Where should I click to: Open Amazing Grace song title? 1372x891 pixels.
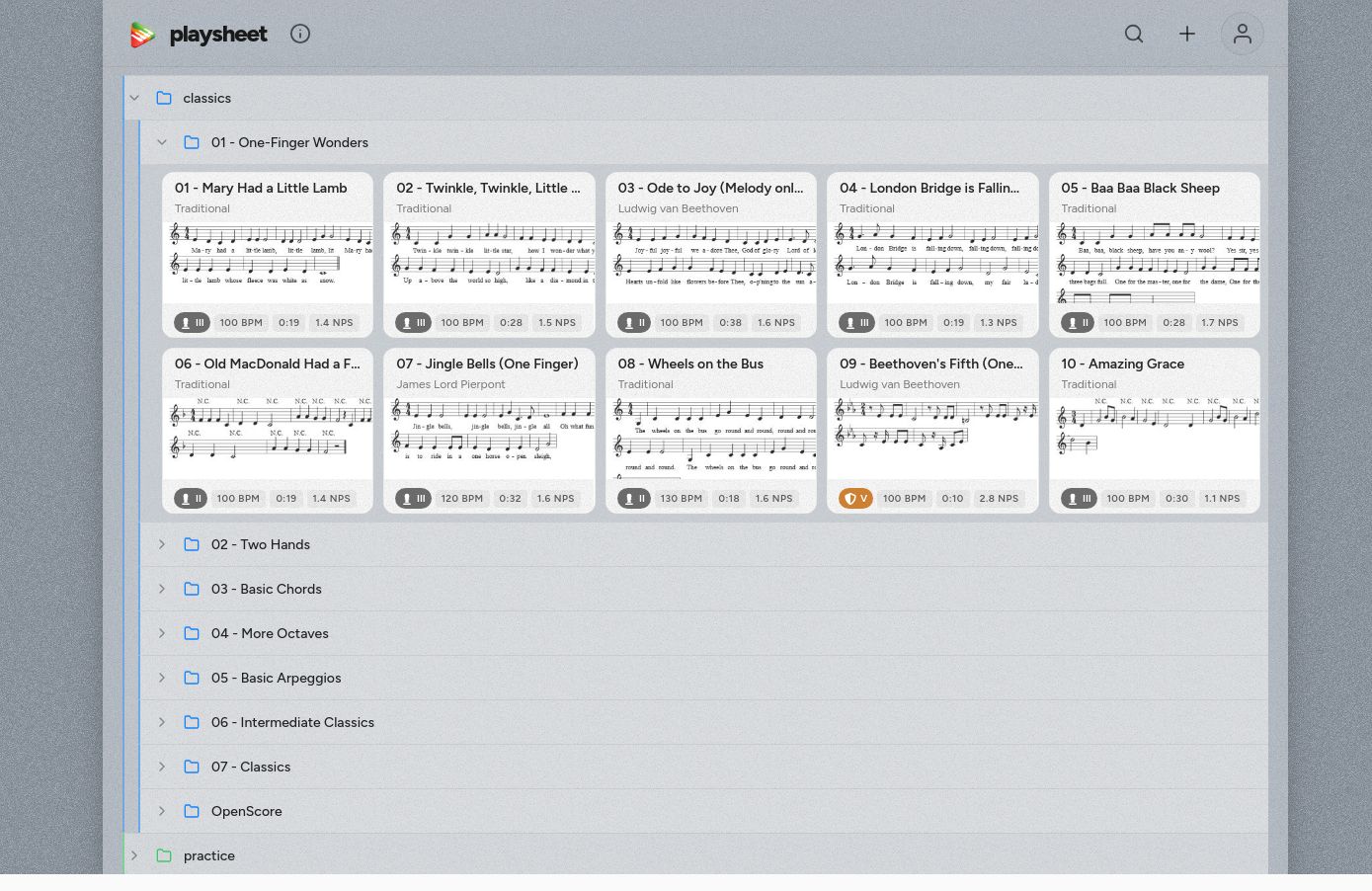[1122, 364]
